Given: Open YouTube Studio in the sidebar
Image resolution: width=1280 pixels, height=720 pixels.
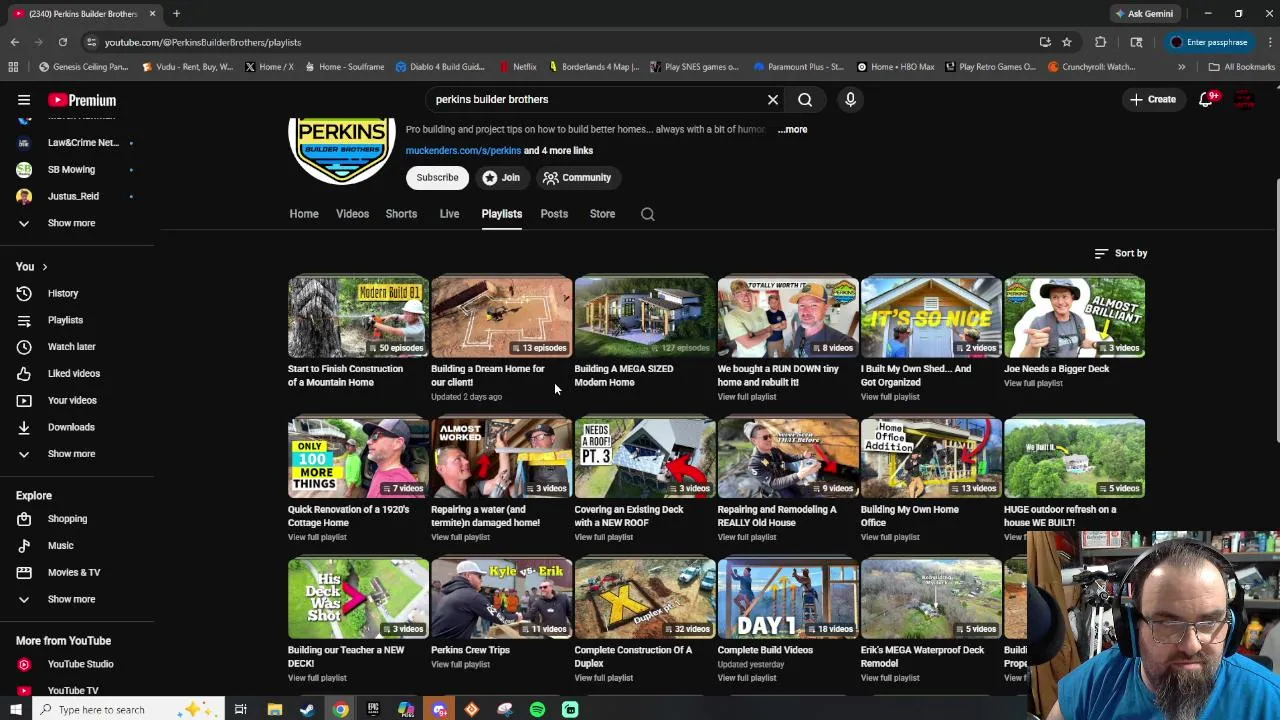Looking at the screenshot, I should (80, 664).
